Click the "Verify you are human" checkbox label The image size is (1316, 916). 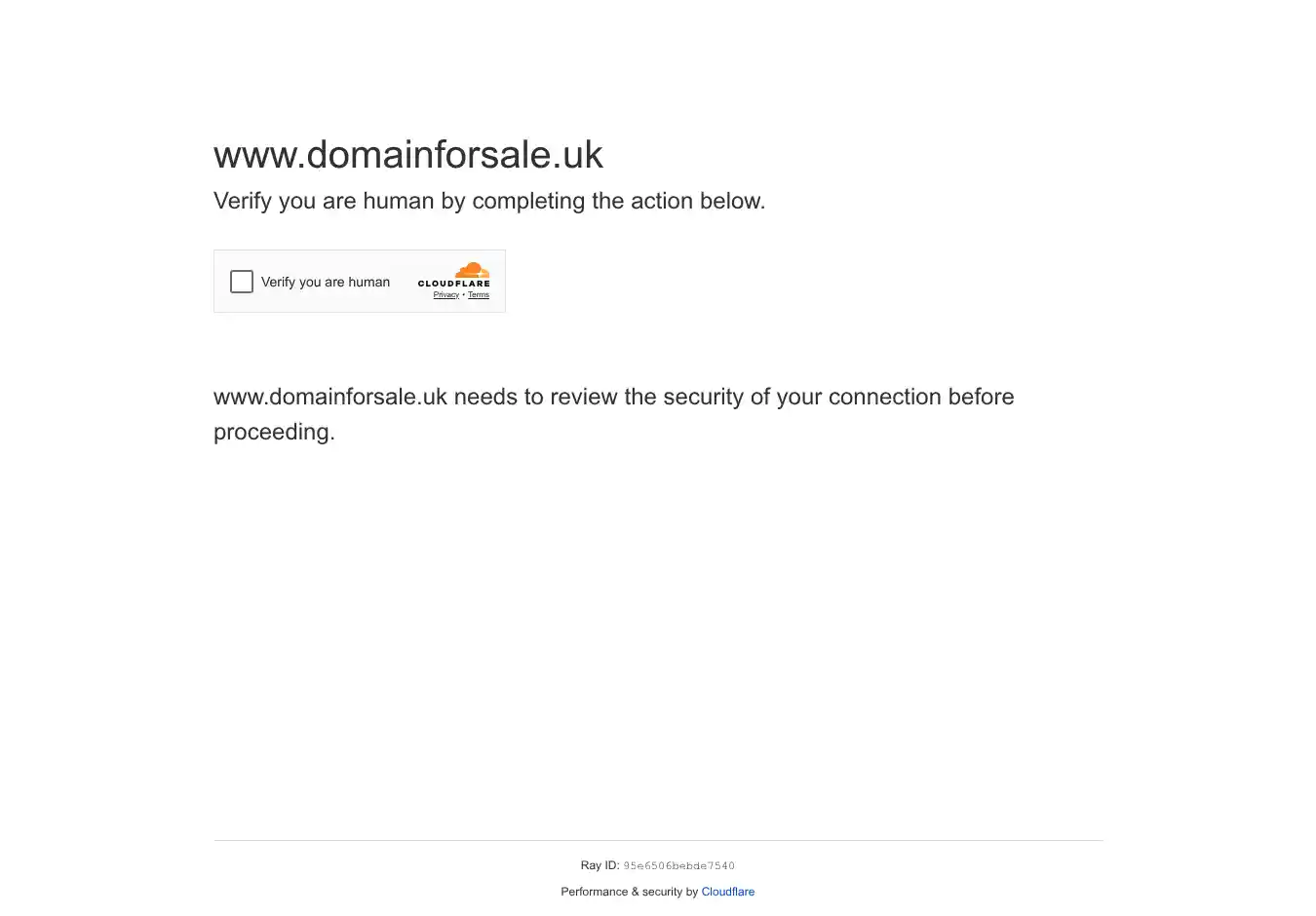(x=326, y=282)
